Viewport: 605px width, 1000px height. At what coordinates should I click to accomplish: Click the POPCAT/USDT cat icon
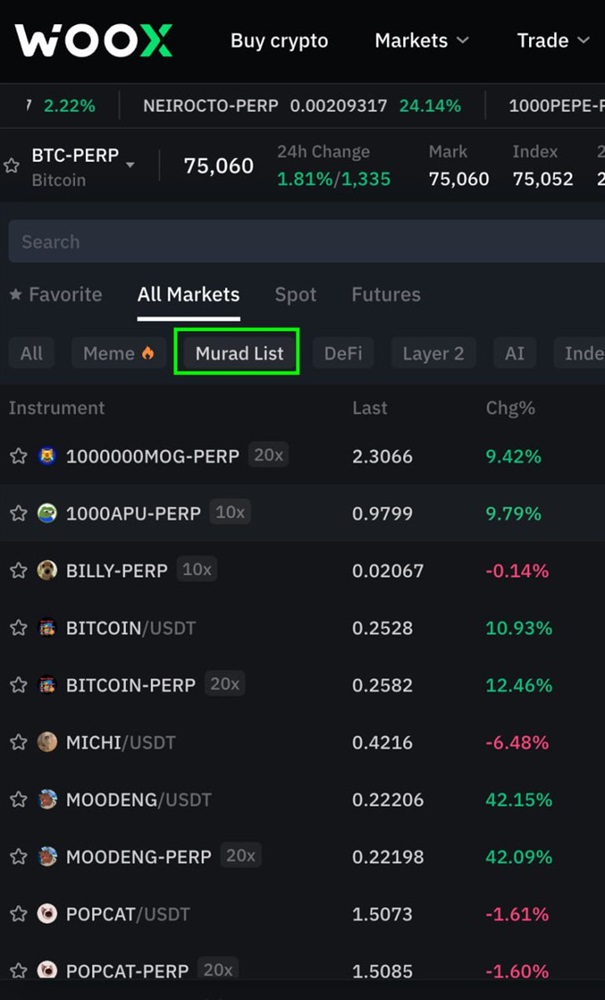47,914
